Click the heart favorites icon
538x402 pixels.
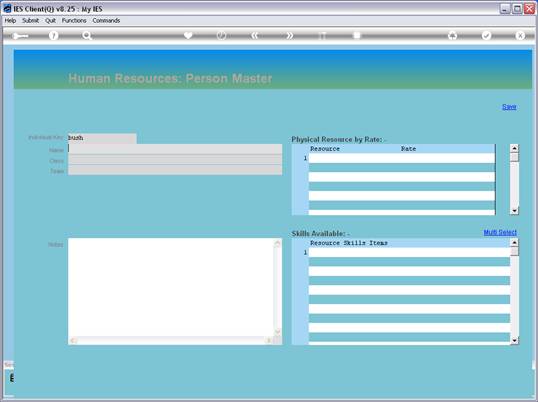pos(188,35)
